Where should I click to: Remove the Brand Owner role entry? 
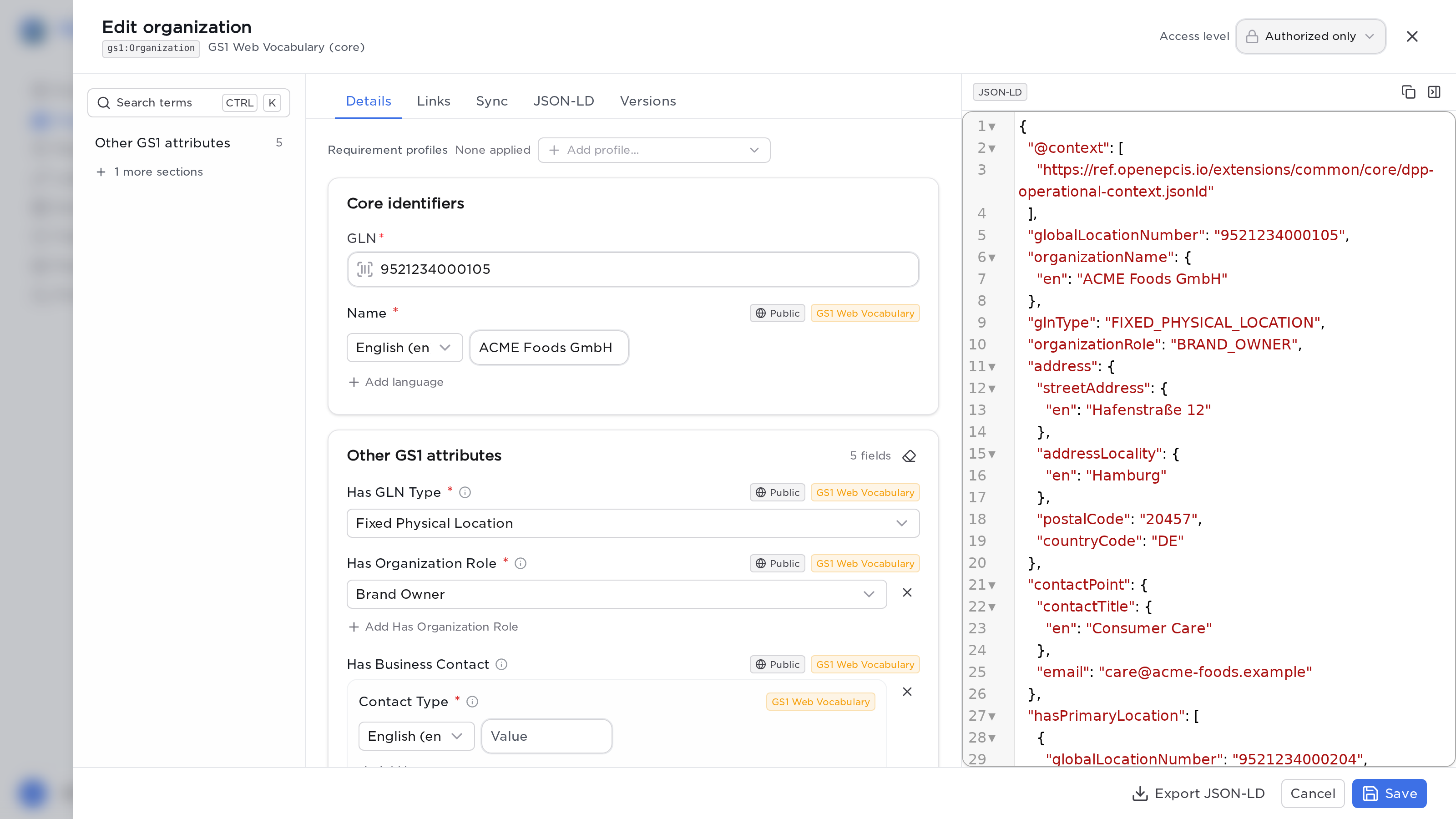point(907,592)
